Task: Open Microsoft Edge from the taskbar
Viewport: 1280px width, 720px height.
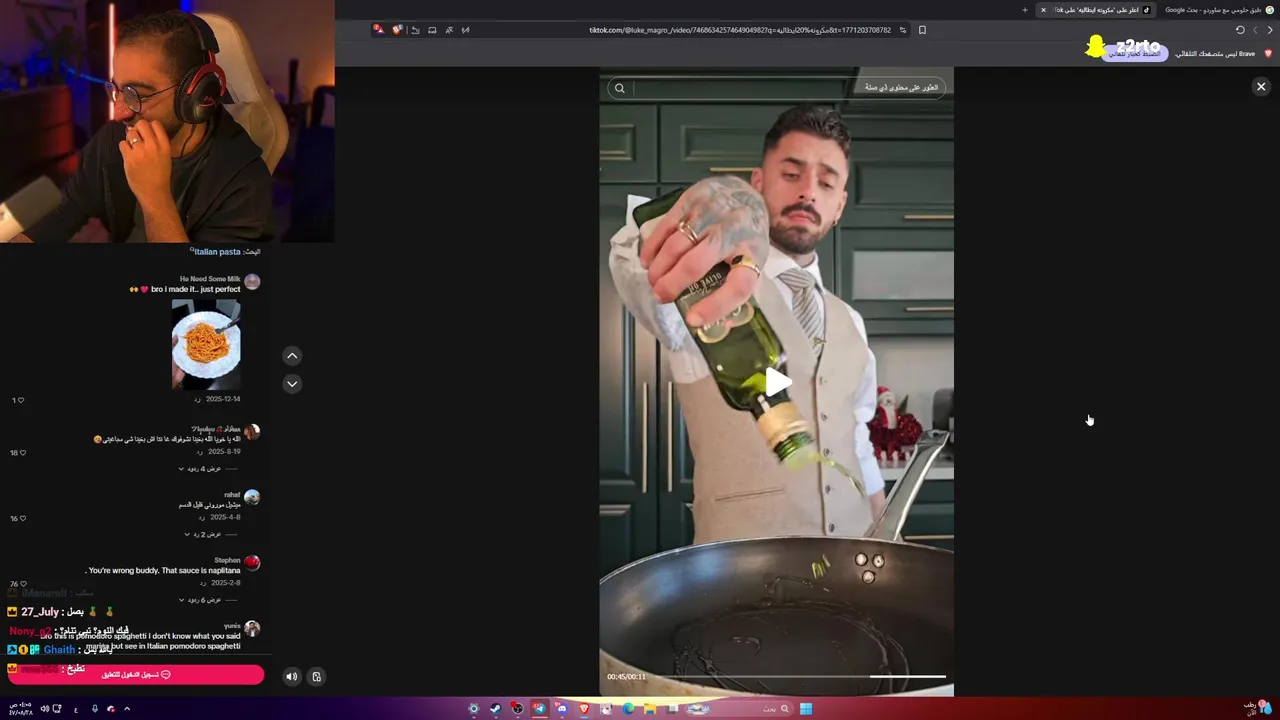Action: [628, 709]
